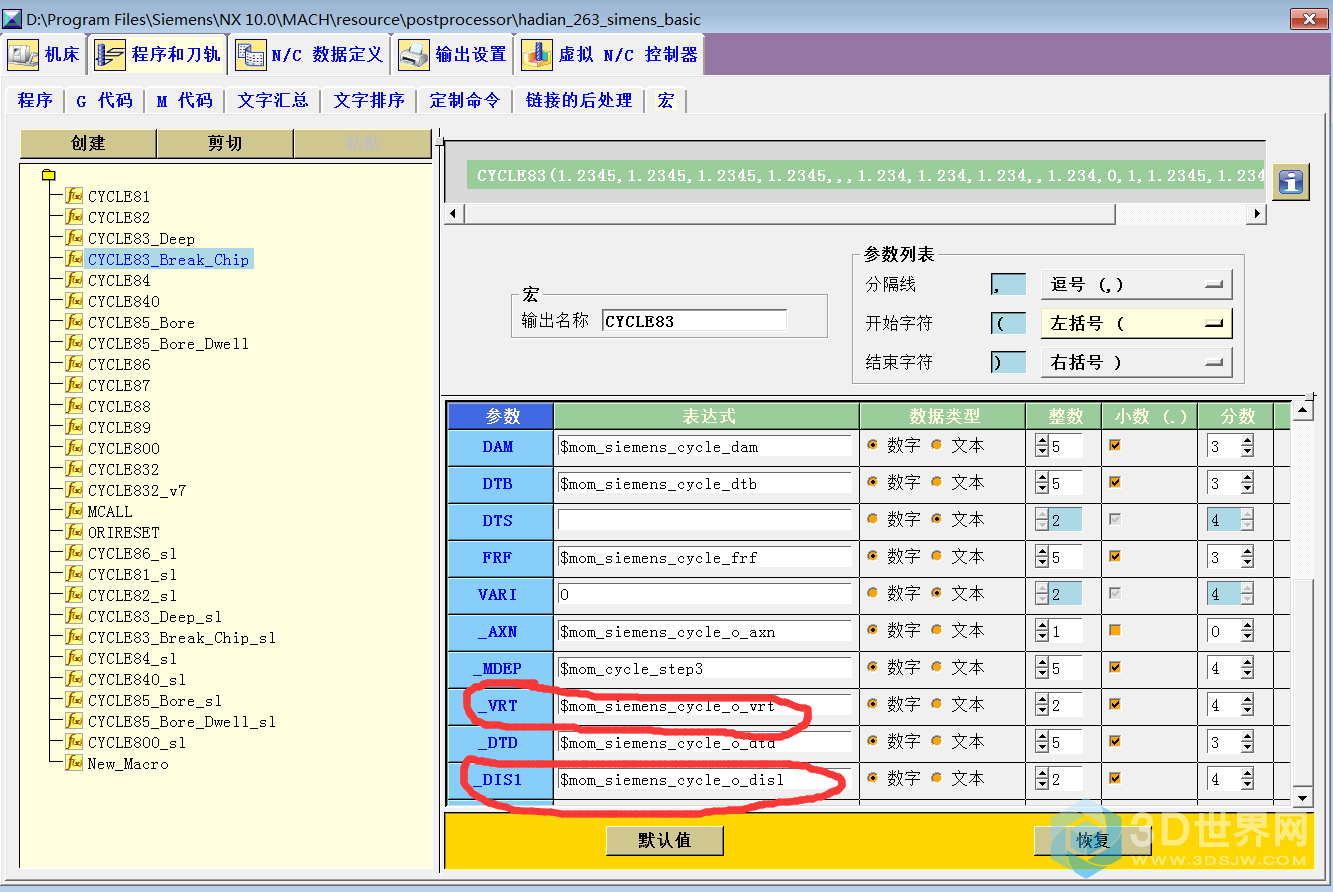Screen dimensions: 1333x892
Task: Select the G 代码 sub-tab
Action: [x=104, y=101]
